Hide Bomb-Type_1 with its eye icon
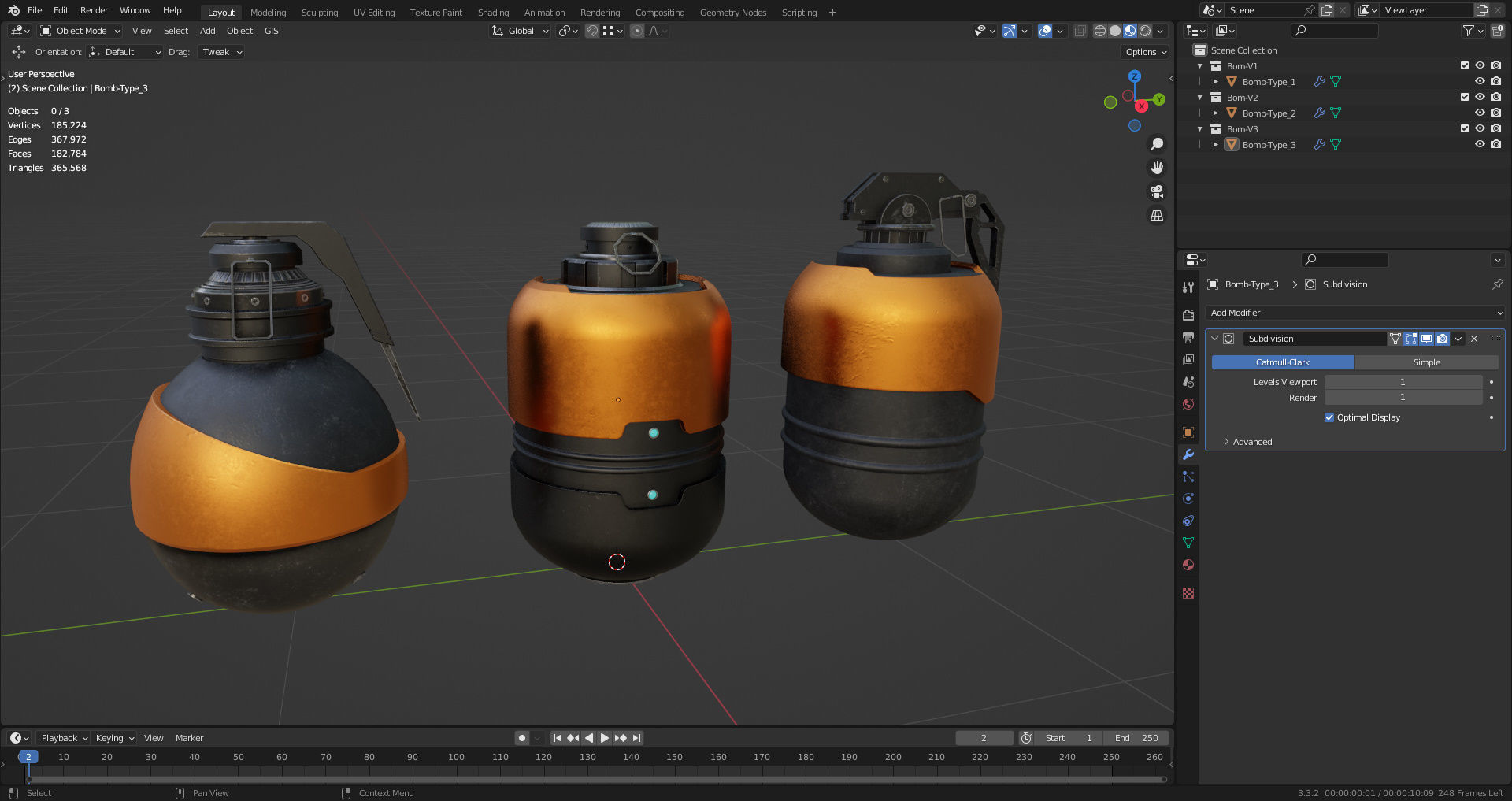Image resolution: width=1512 pixels, height=801 pixels. click(x=1480, y=81)
